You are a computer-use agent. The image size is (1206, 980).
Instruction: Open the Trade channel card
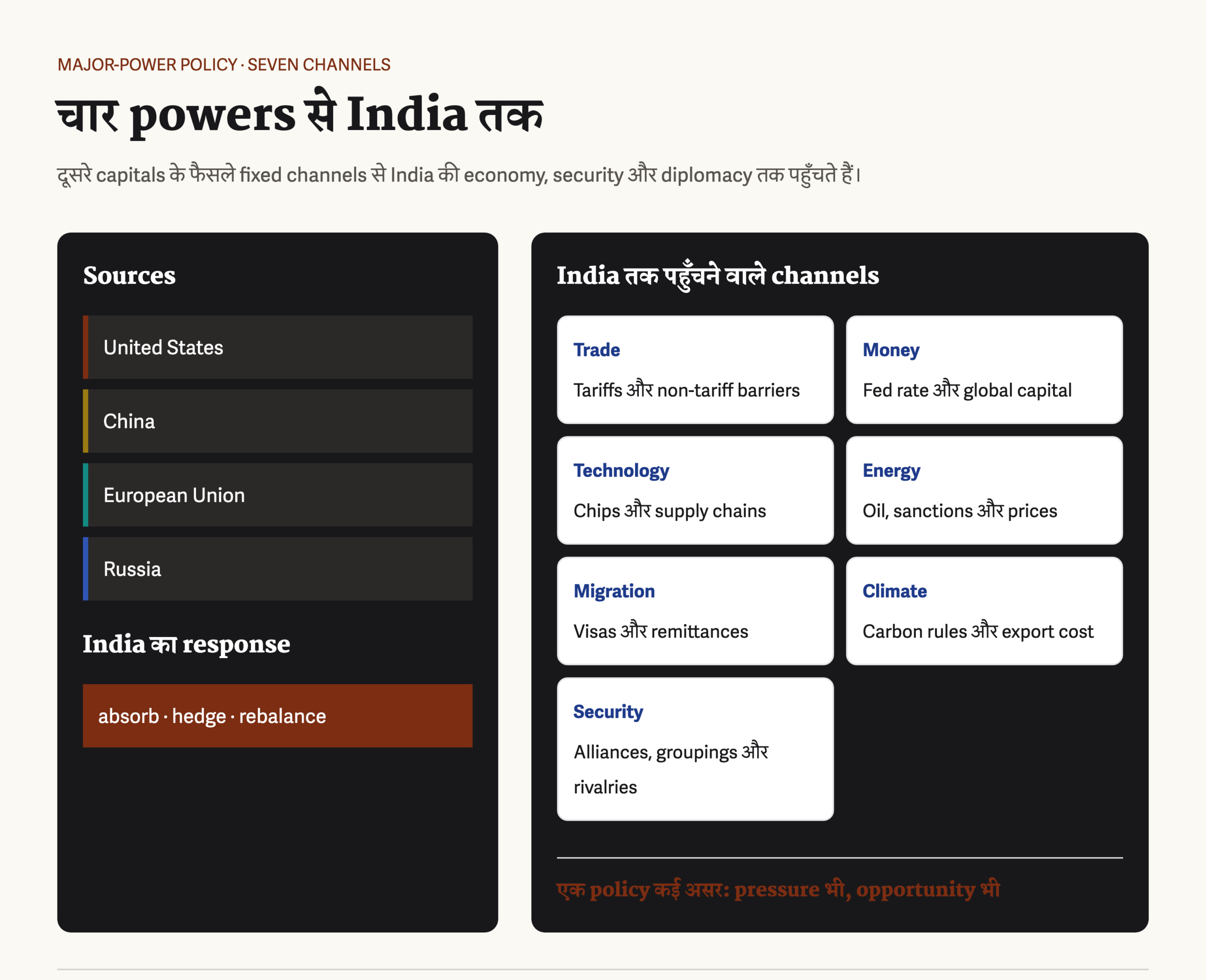point(695,370)
